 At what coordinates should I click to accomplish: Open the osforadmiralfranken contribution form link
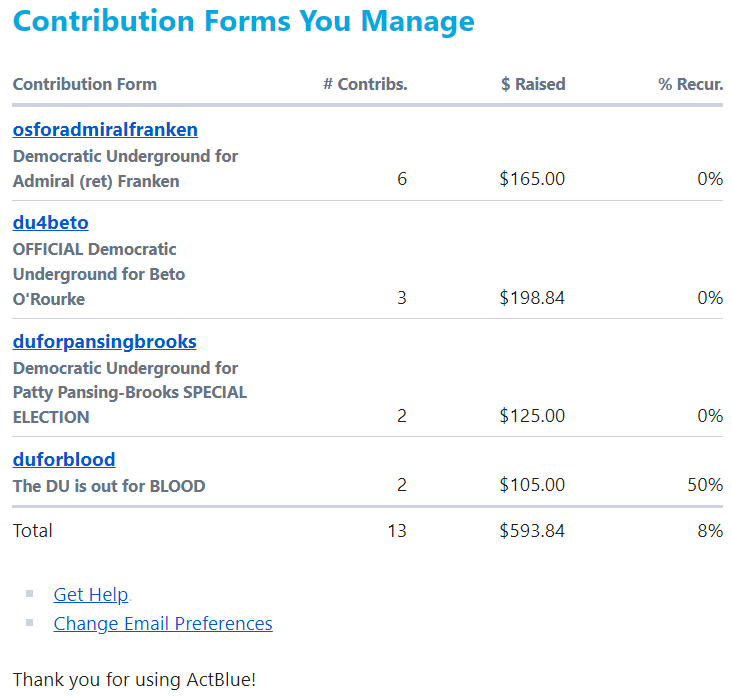coord(105,130)
